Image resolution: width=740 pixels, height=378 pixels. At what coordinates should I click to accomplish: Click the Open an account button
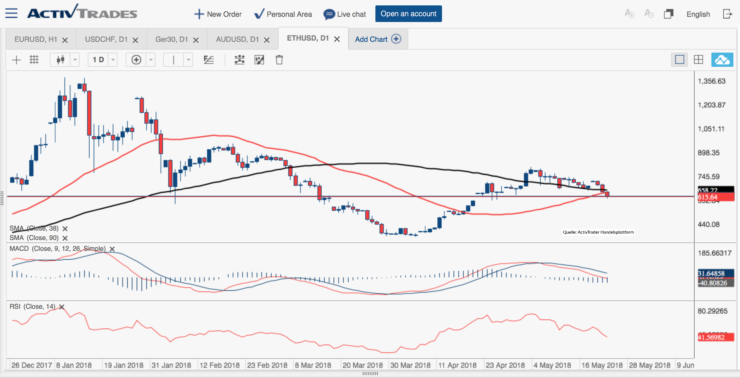tap(409, 14)
